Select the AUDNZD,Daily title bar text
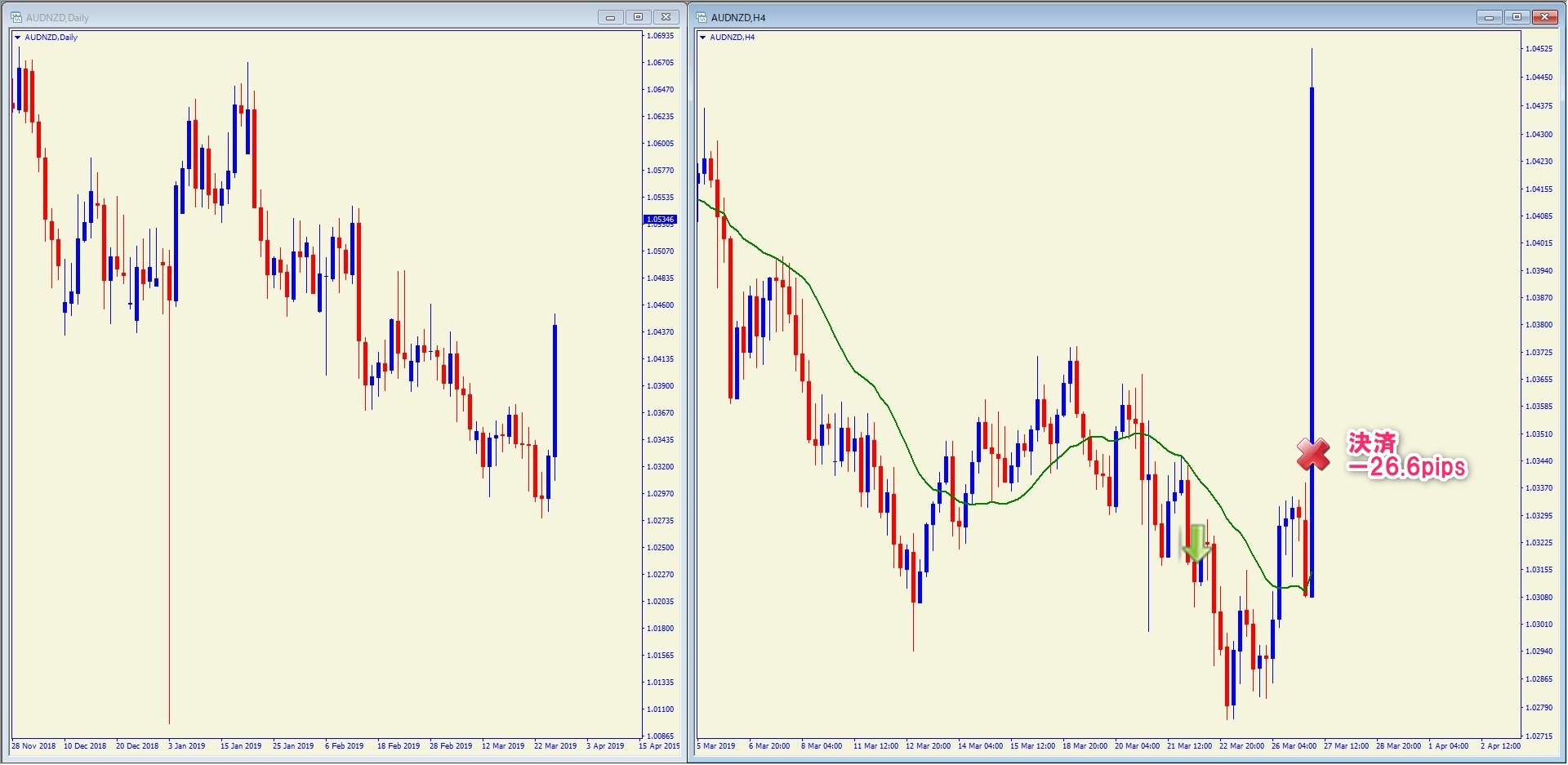This screenshot has width=1568, height=765. click(x=57, y=17)
